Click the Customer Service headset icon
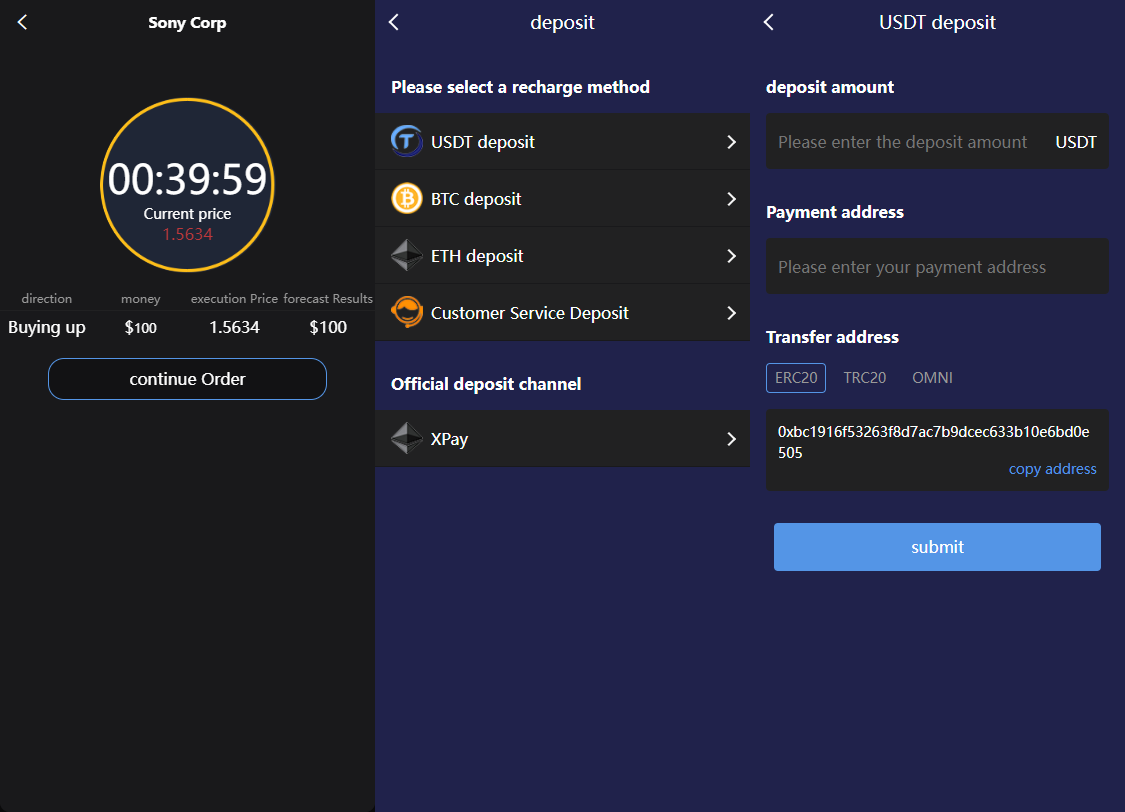The width and height of the screenshot is (1125, 812). pos(407,313)
